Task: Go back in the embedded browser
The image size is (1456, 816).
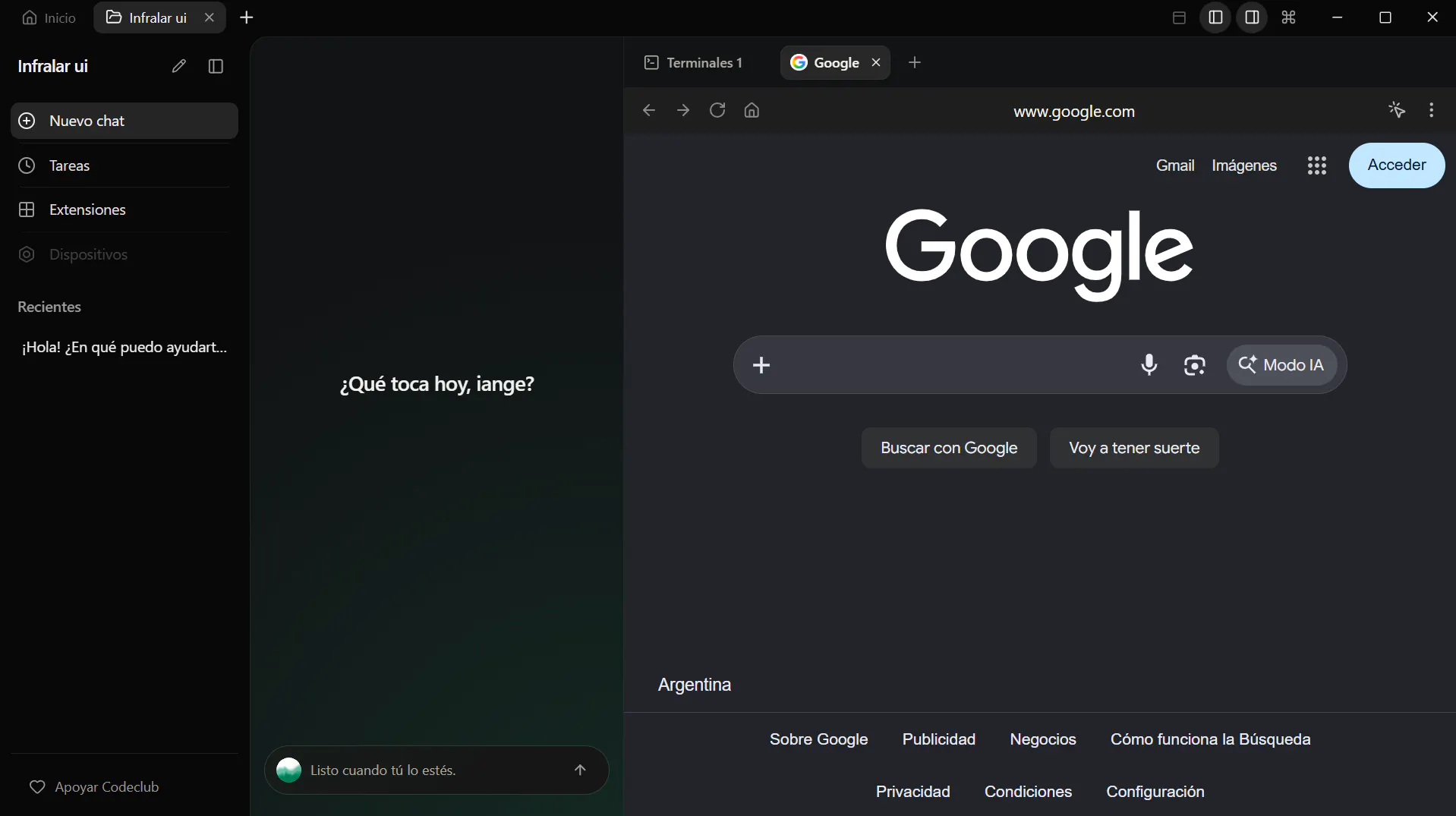Action: (649, 110)
